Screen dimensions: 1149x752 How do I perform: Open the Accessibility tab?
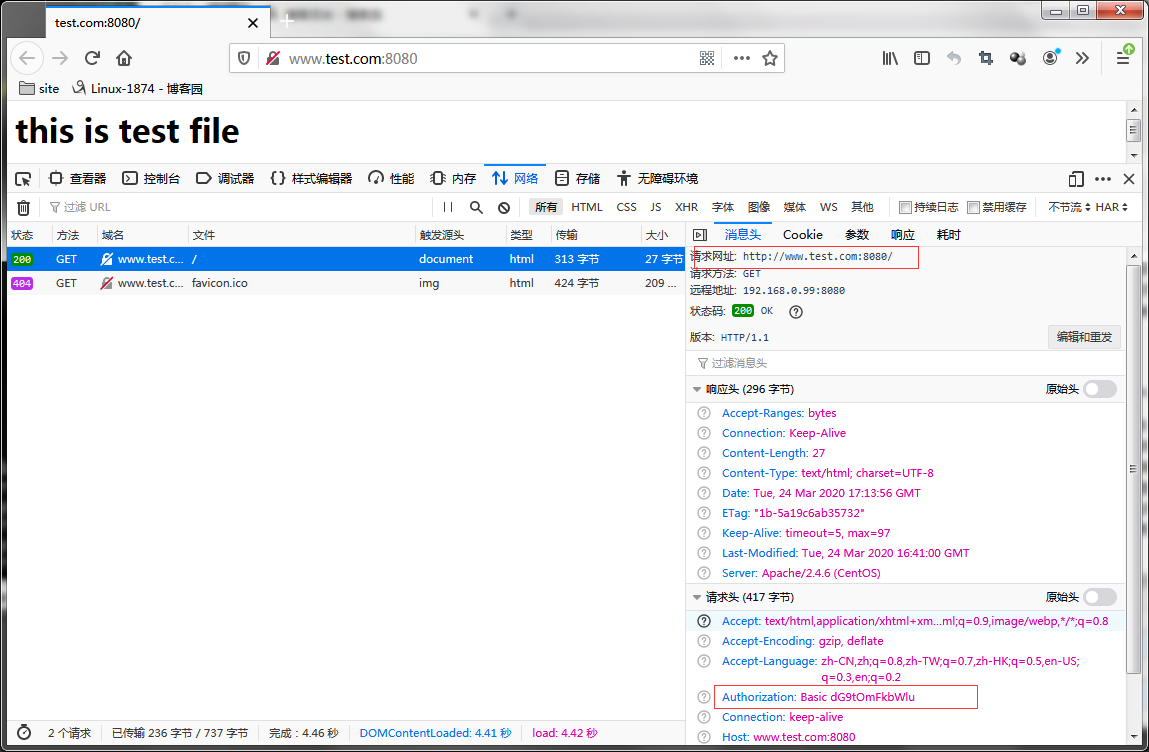click(x=657, y=179)
